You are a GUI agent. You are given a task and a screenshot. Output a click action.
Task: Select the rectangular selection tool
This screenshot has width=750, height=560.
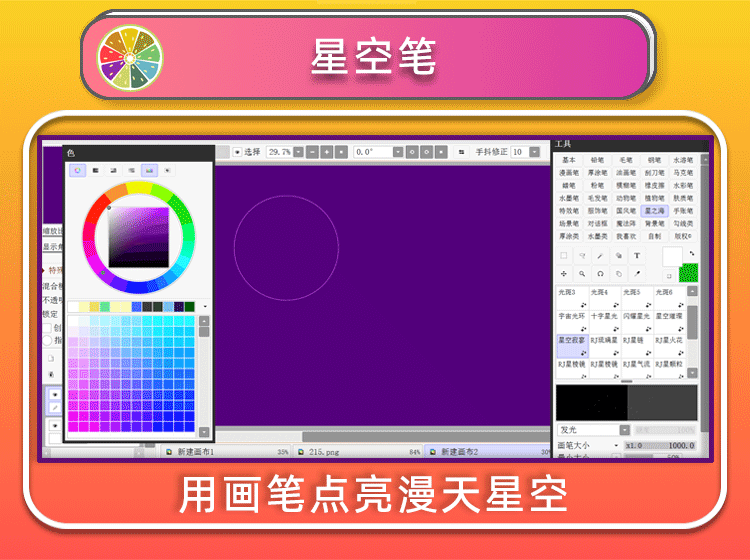(564, 255)
